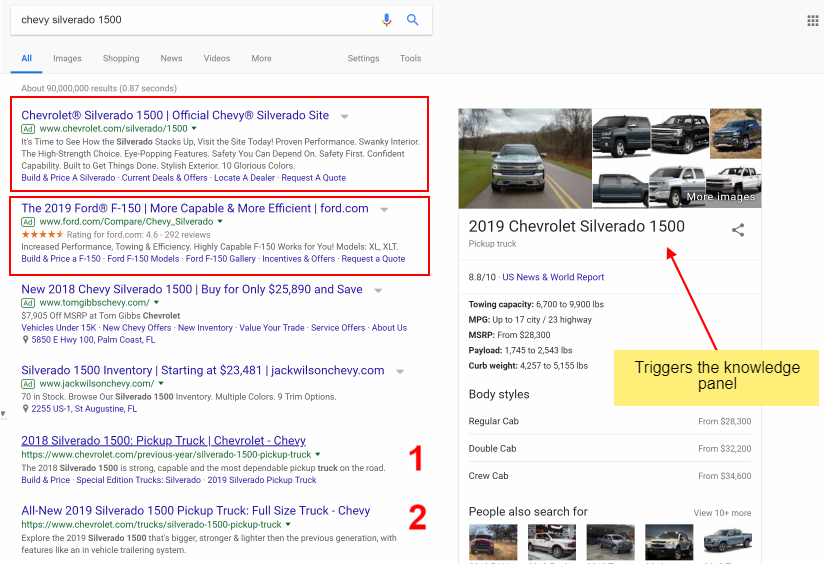This screenshot has height=564, width=824.
Task: Click View 10+ more link
Action: point(722,513)
